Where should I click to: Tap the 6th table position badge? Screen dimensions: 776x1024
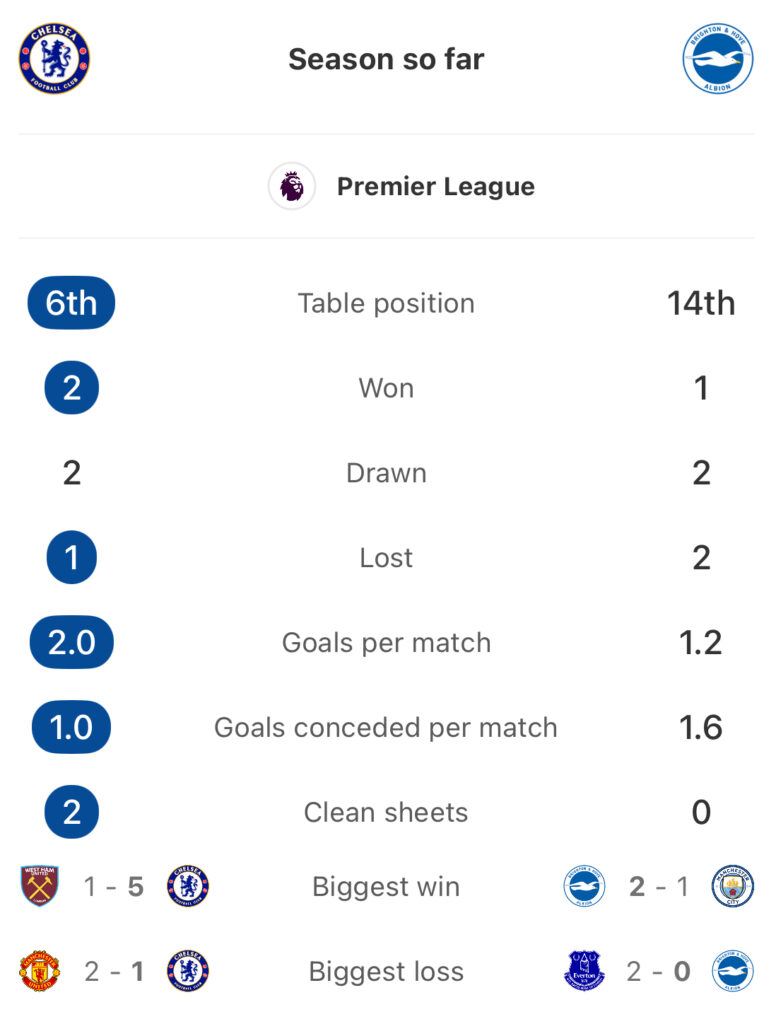pyautogui.click(x=71, y=303)
